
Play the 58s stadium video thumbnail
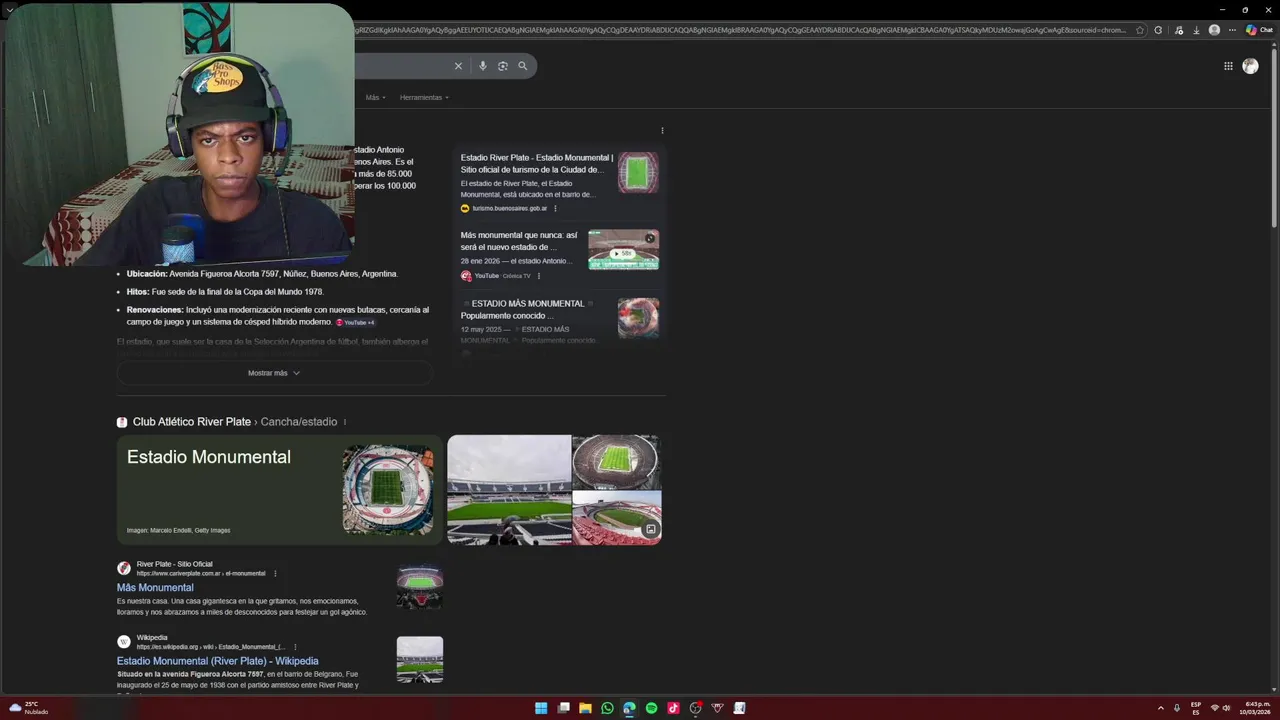tap(623, 250)
